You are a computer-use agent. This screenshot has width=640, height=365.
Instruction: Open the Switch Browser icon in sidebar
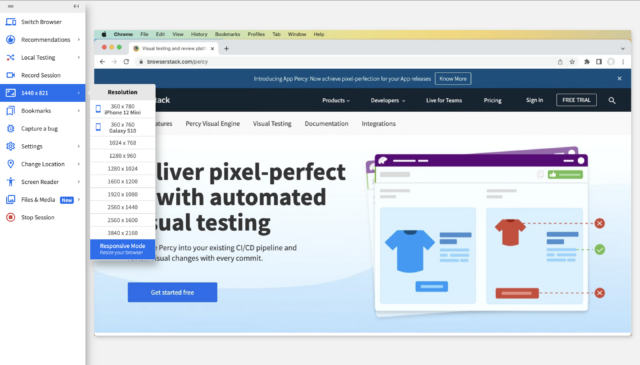tap(11, 22)
